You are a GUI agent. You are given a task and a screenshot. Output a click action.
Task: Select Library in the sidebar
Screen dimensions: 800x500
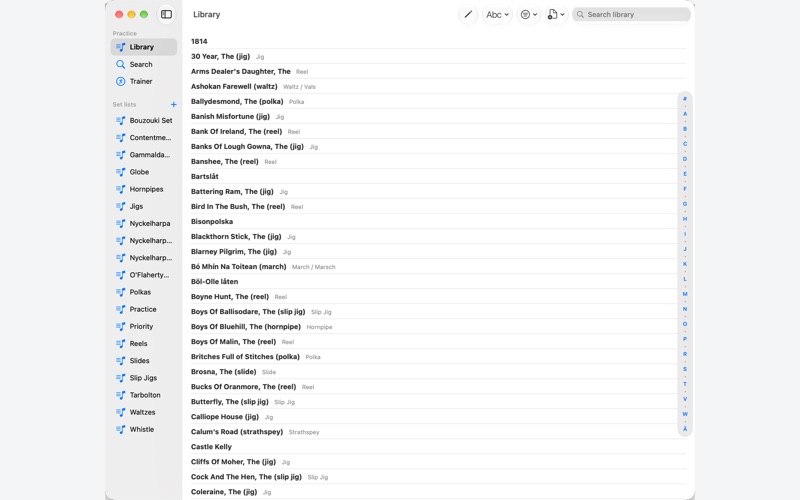coord(144,47)
